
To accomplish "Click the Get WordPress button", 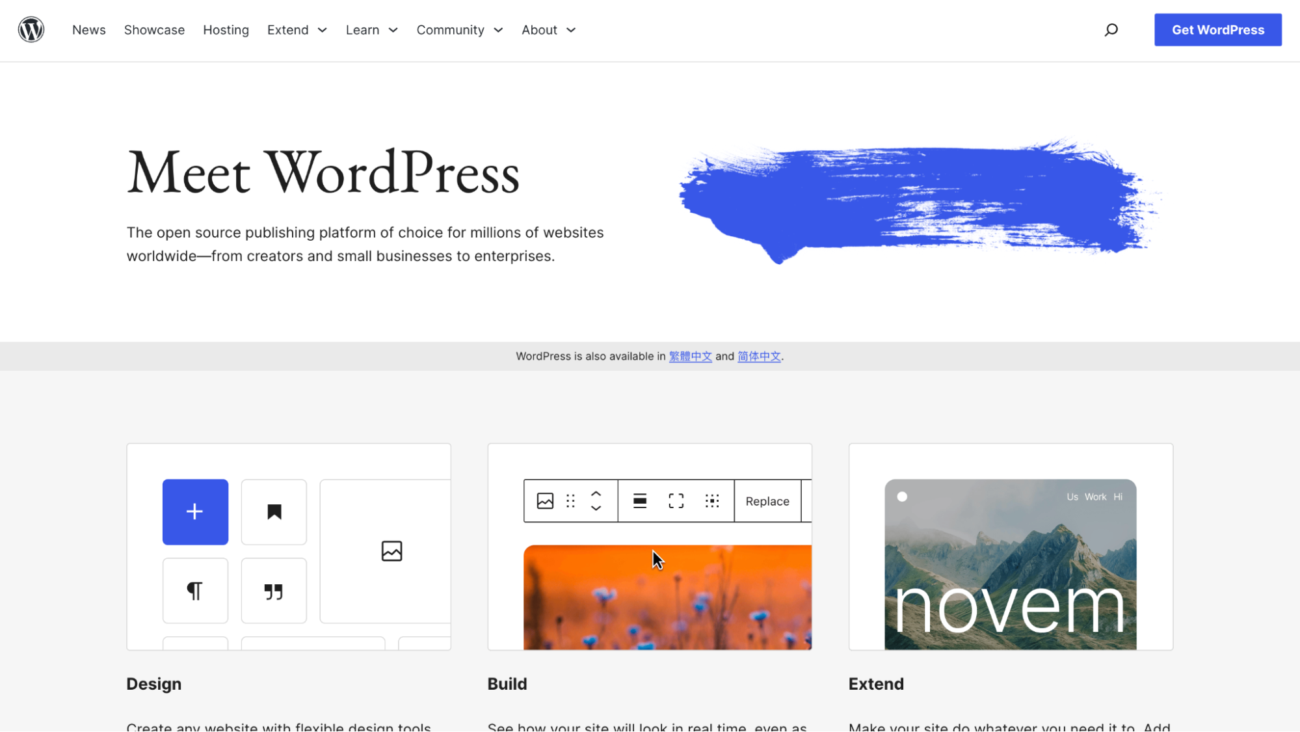I will (x=1217, y=30).
